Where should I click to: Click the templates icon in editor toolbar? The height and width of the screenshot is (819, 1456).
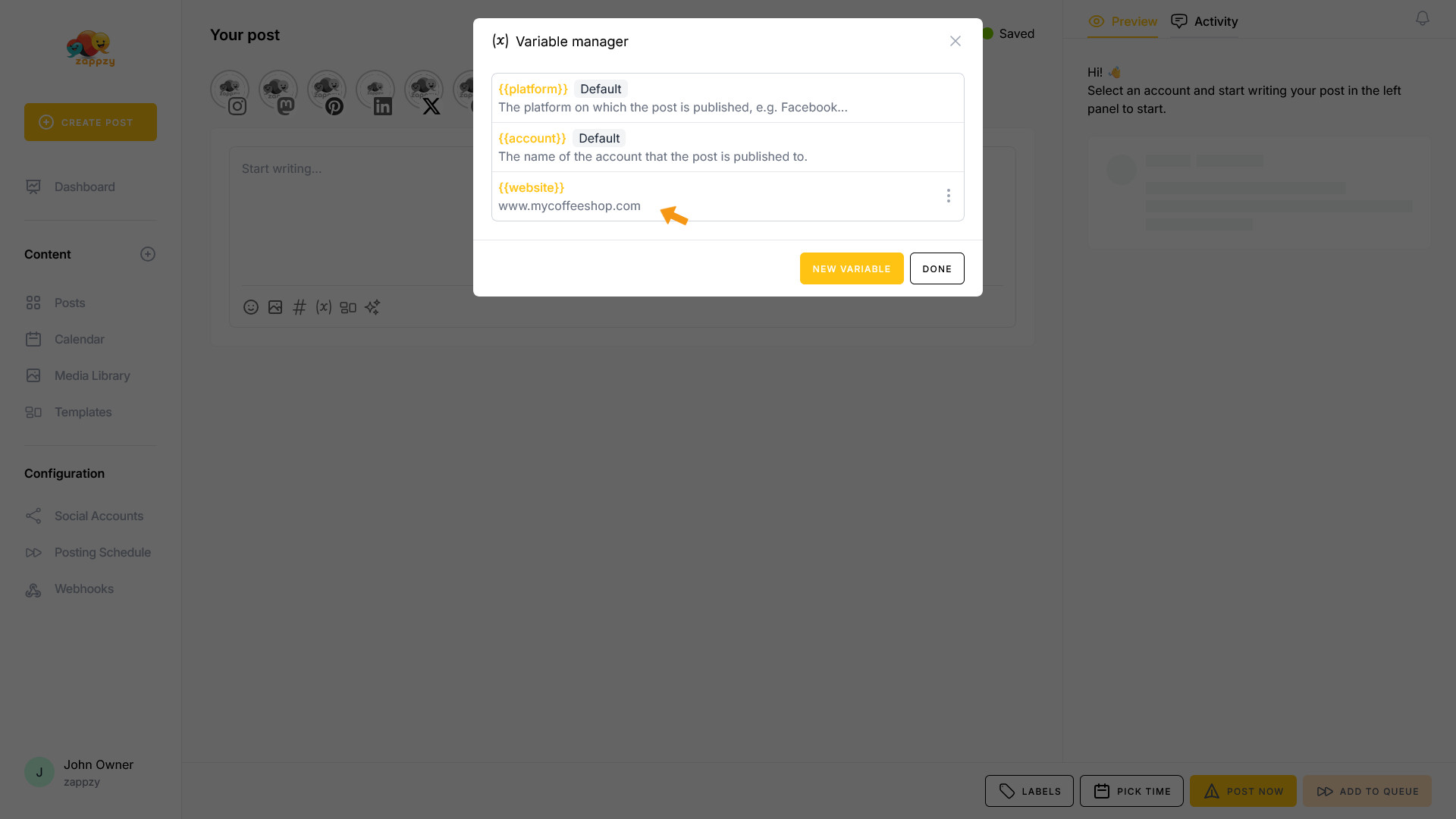click(348, 307)
